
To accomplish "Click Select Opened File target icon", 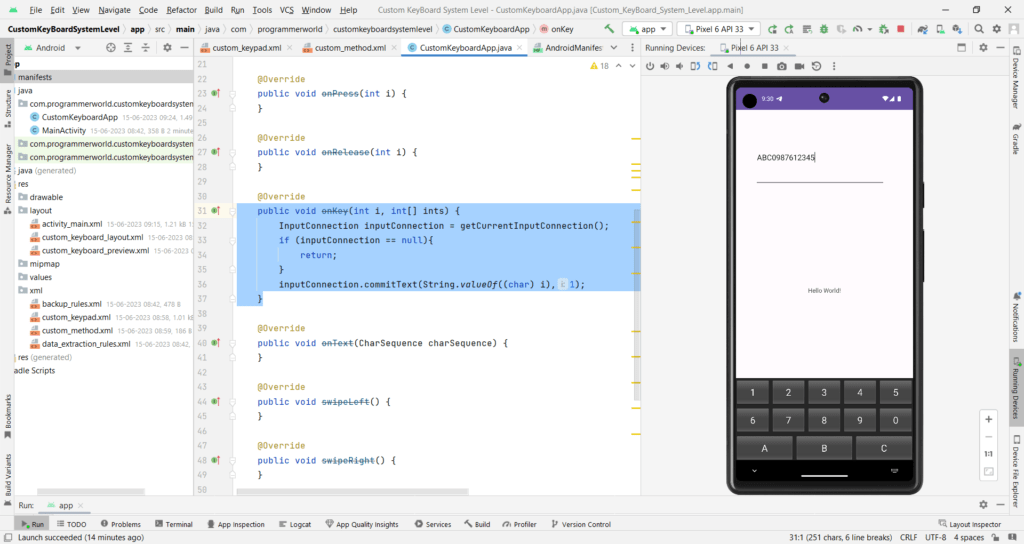I will point(111,48).
